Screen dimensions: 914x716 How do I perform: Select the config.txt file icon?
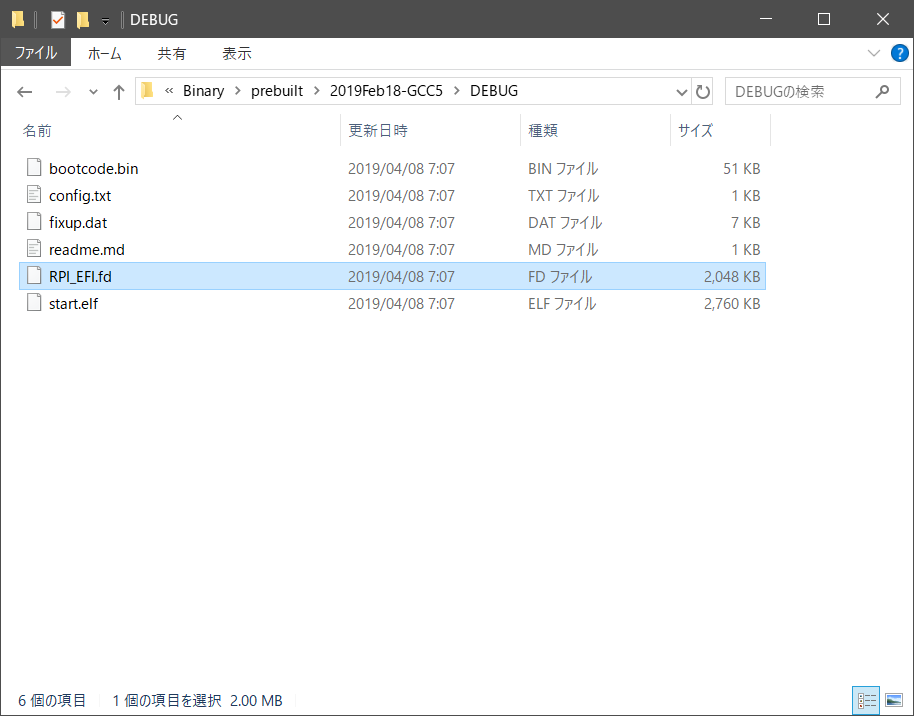coord(34,195)
